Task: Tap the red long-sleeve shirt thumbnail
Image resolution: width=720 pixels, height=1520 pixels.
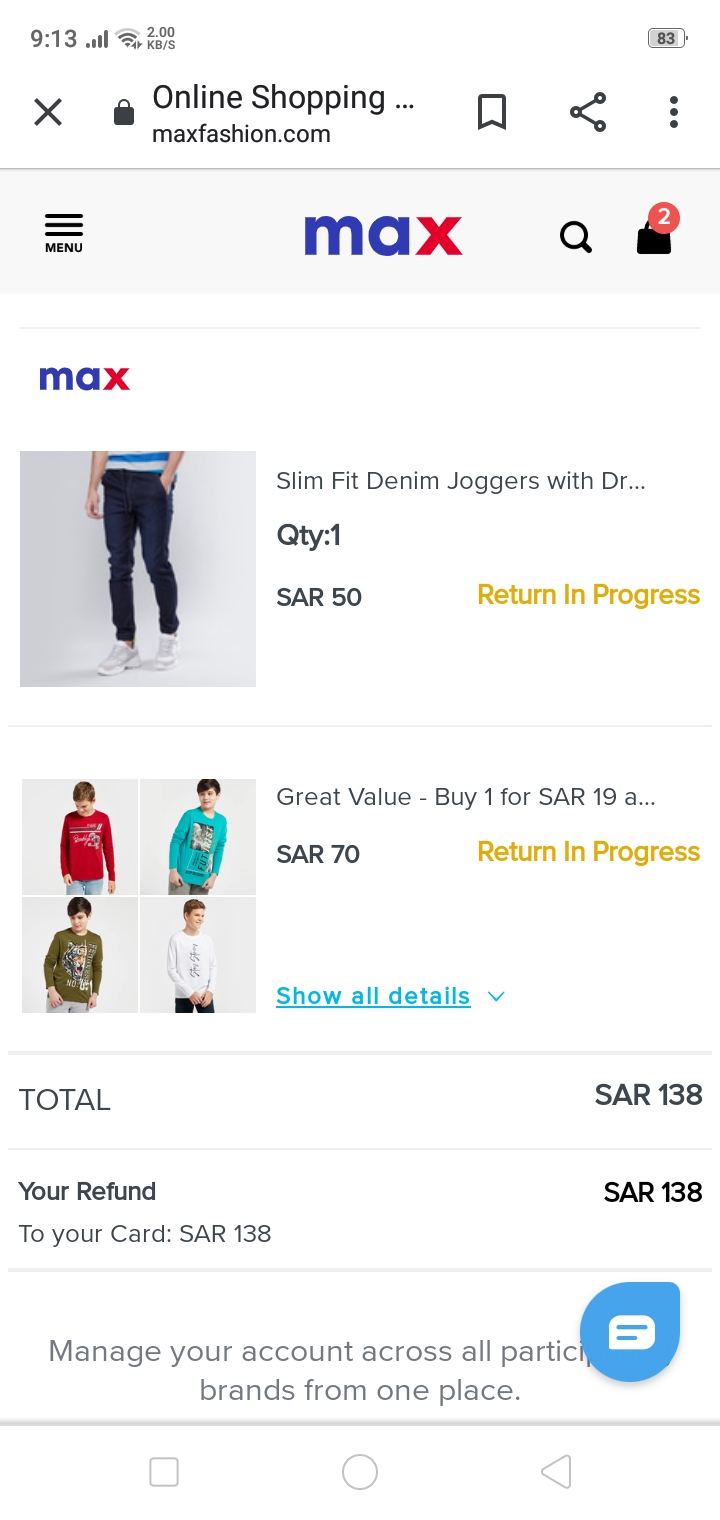Action: point(80,837)
